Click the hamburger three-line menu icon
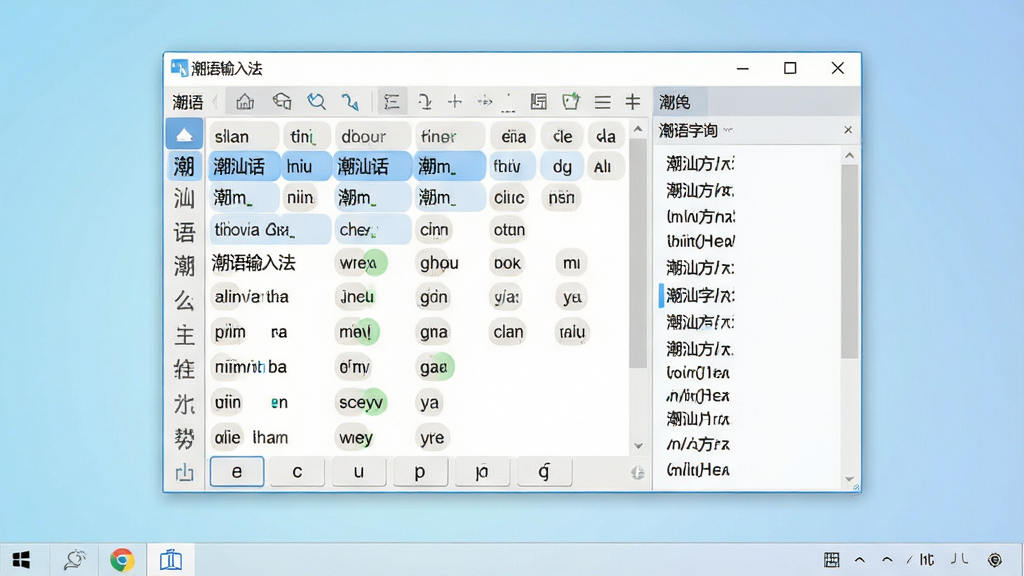The height and width of the screenshot is (576, 1024). point(602,102)
